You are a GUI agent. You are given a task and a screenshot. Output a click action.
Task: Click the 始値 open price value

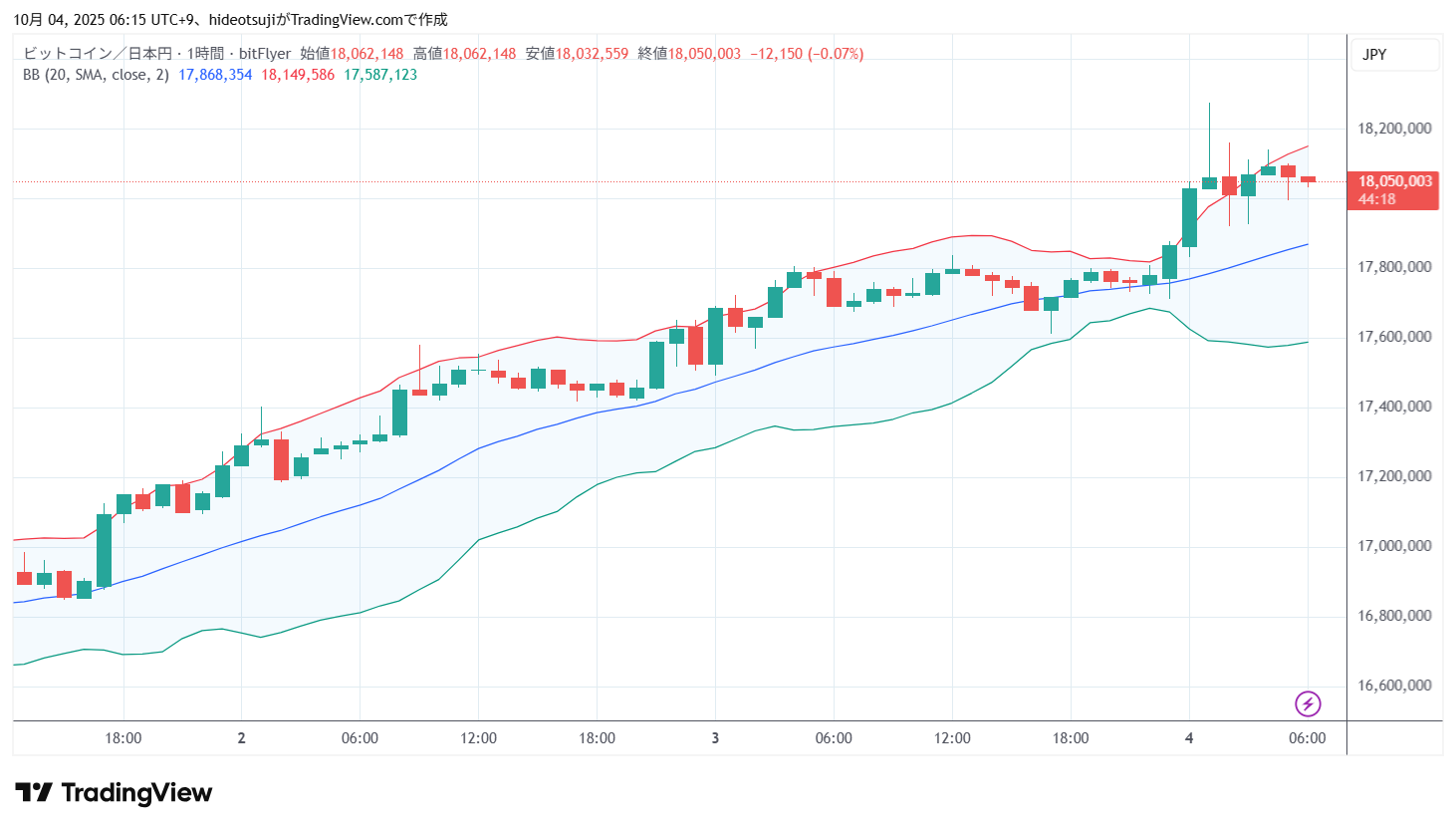(366, 54)
